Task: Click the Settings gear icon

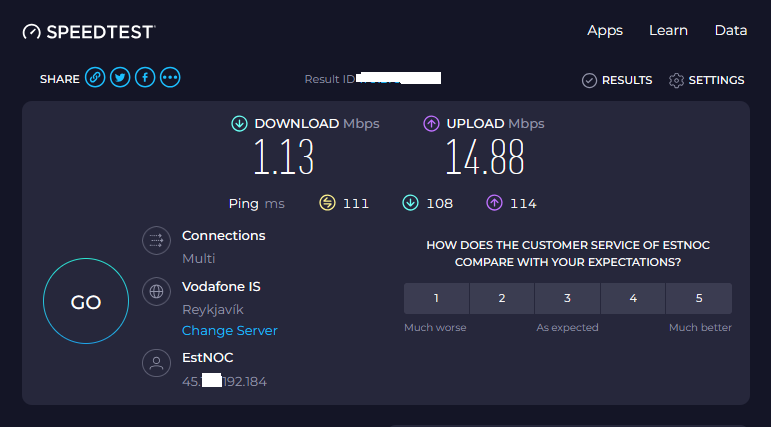Action: coord(676,80)
